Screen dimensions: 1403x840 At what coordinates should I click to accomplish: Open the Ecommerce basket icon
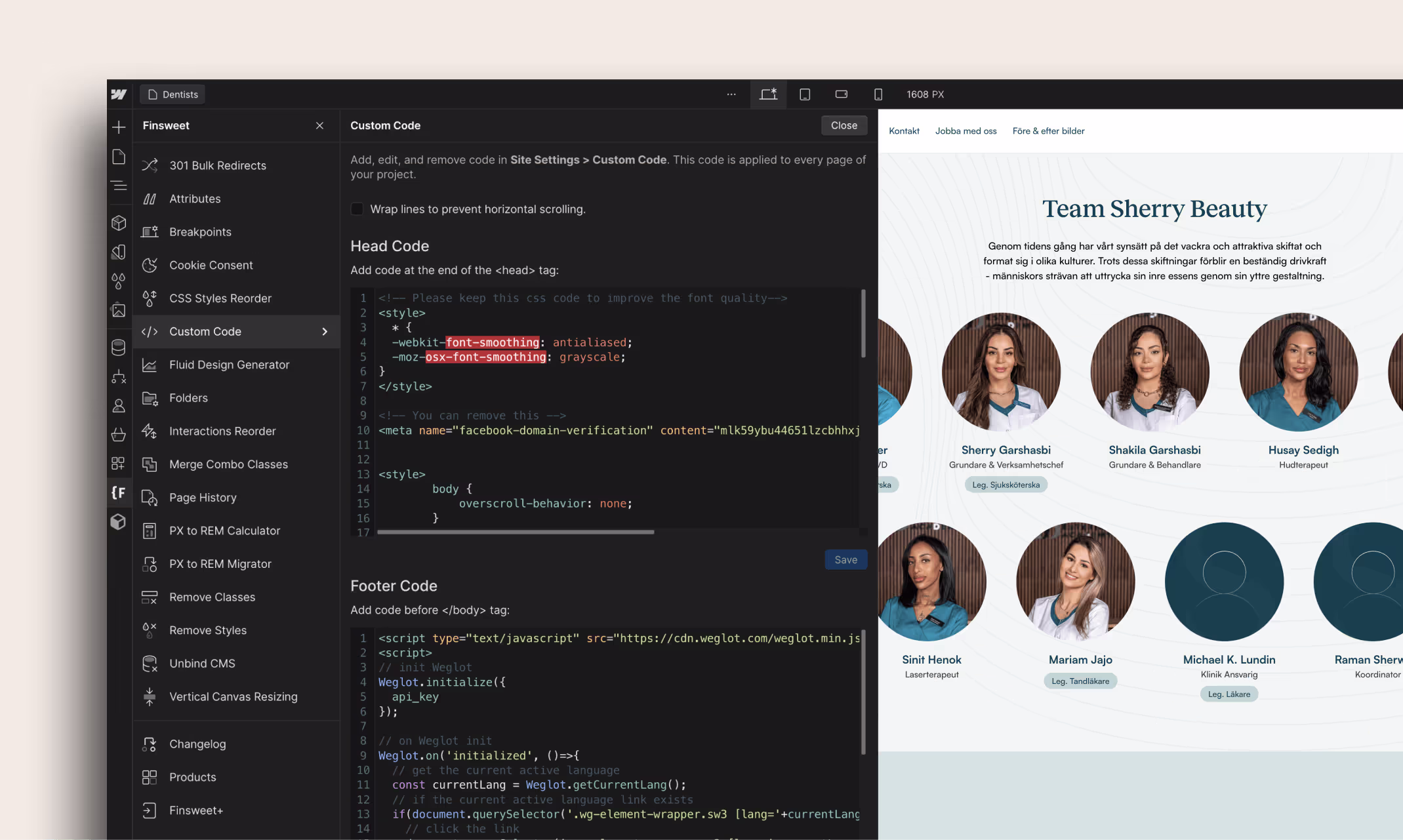(119, 434)
